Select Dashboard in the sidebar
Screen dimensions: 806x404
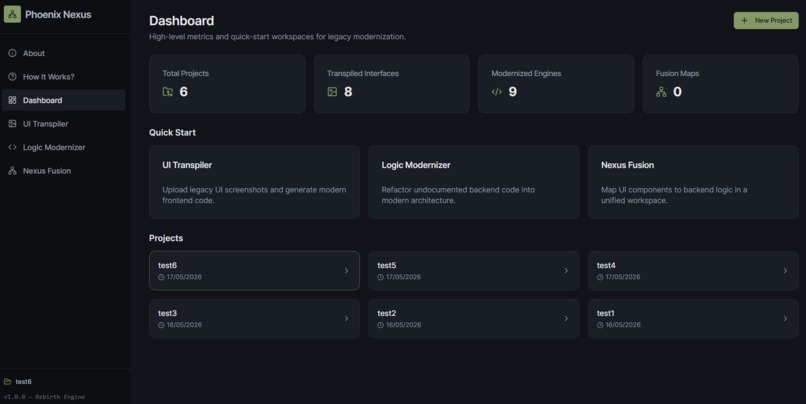[63, 100]
